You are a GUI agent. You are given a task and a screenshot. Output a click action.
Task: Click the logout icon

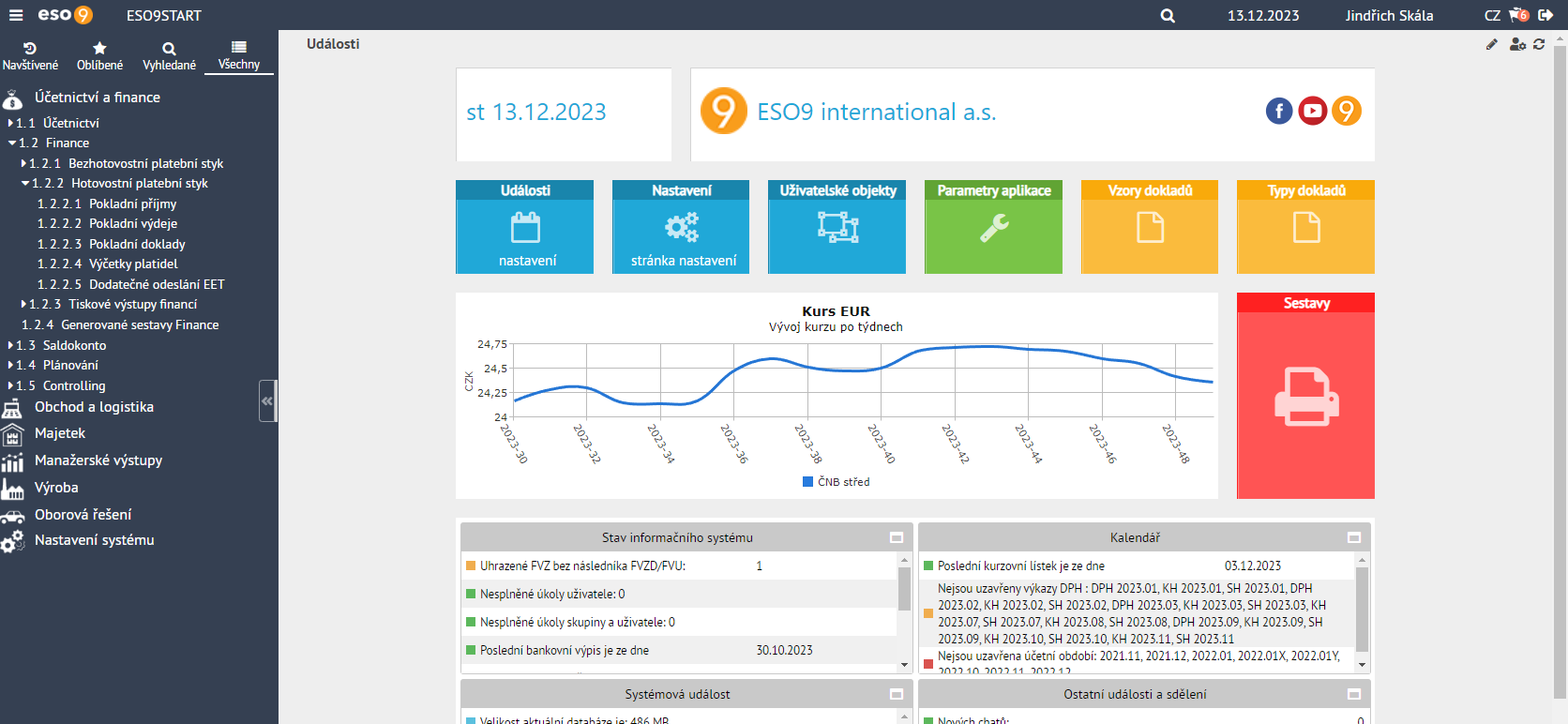(x=1545, y=15)
